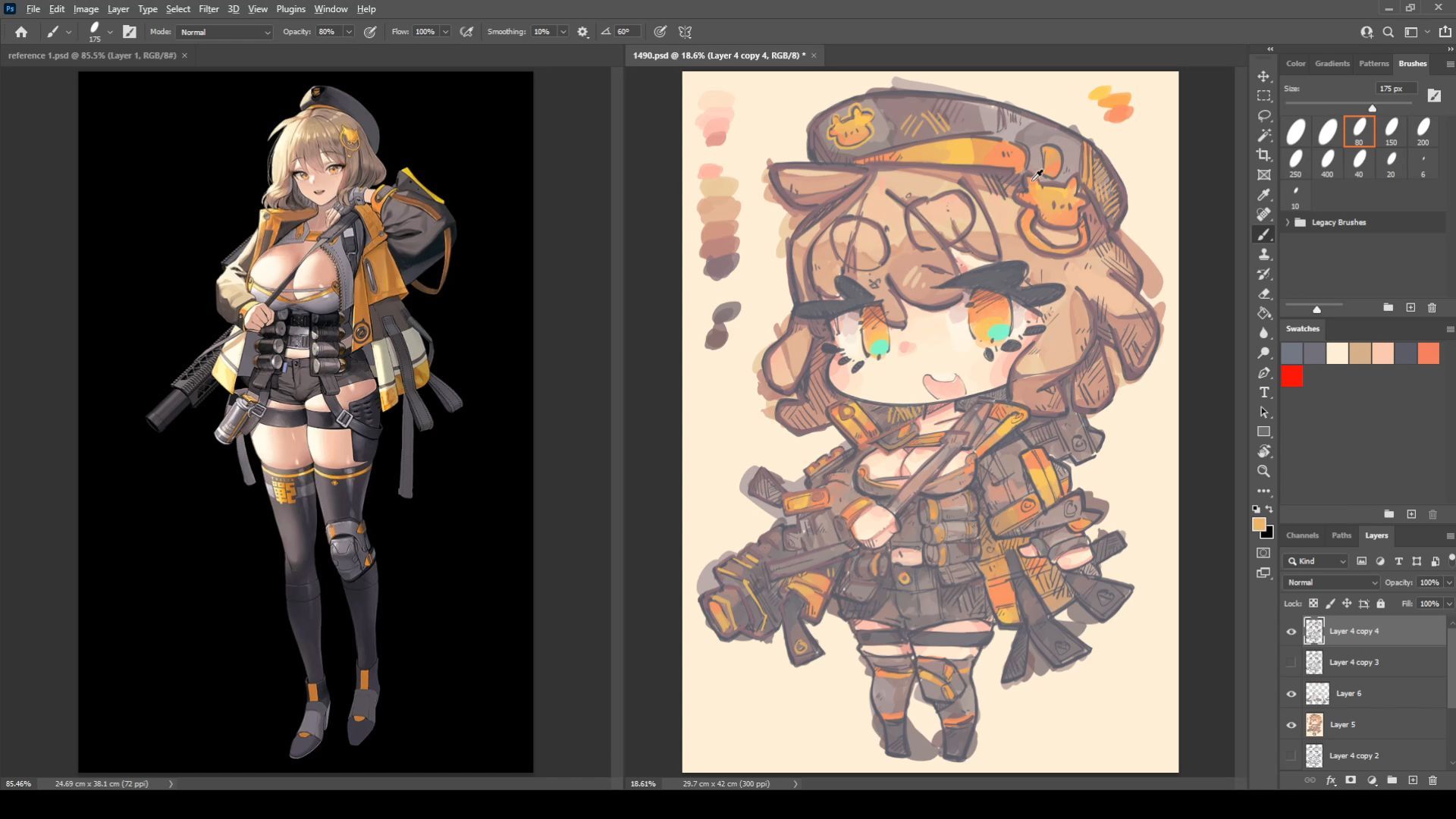
Task: Open the Plugins menu
Action: pyautogui.click(x=290, y=9)
